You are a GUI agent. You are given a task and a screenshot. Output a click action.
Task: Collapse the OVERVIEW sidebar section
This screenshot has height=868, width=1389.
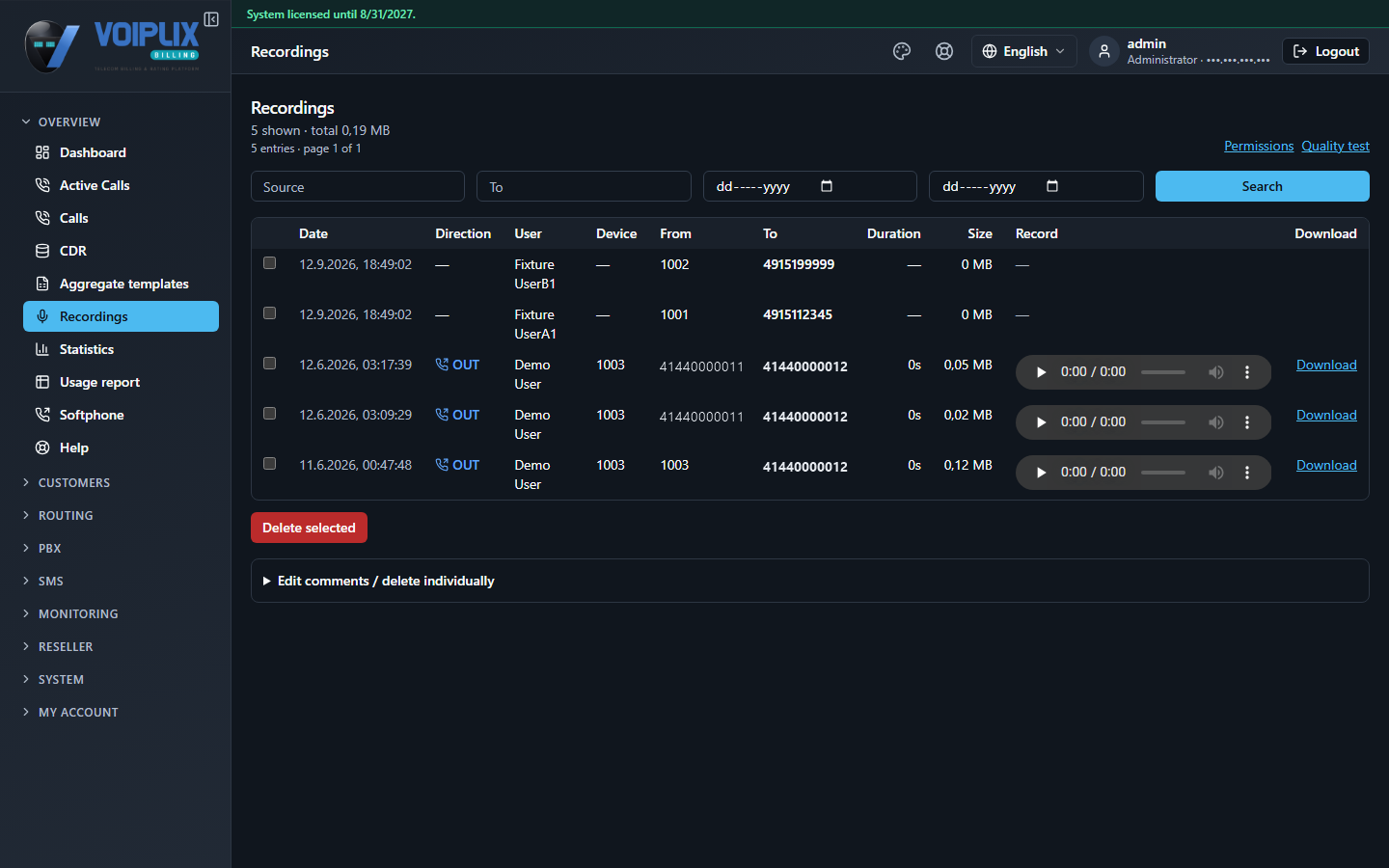coord(61,122)
